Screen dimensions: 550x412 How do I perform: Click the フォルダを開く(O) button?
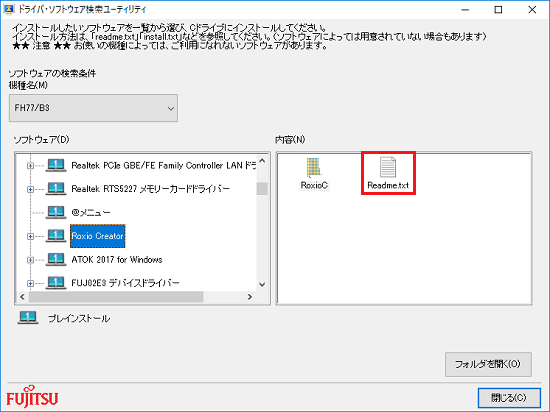(x=488, y=364)
